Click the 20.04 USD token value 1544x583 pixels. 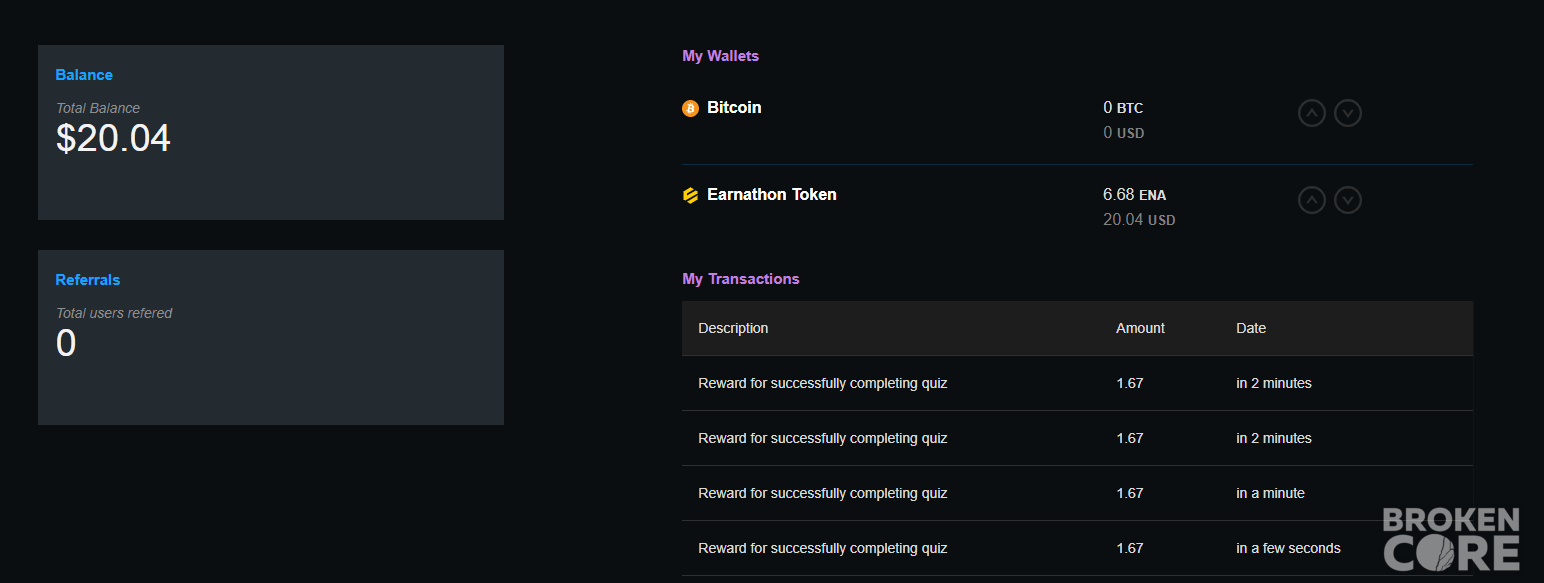pyautogui.click(x=1139, y=219)
